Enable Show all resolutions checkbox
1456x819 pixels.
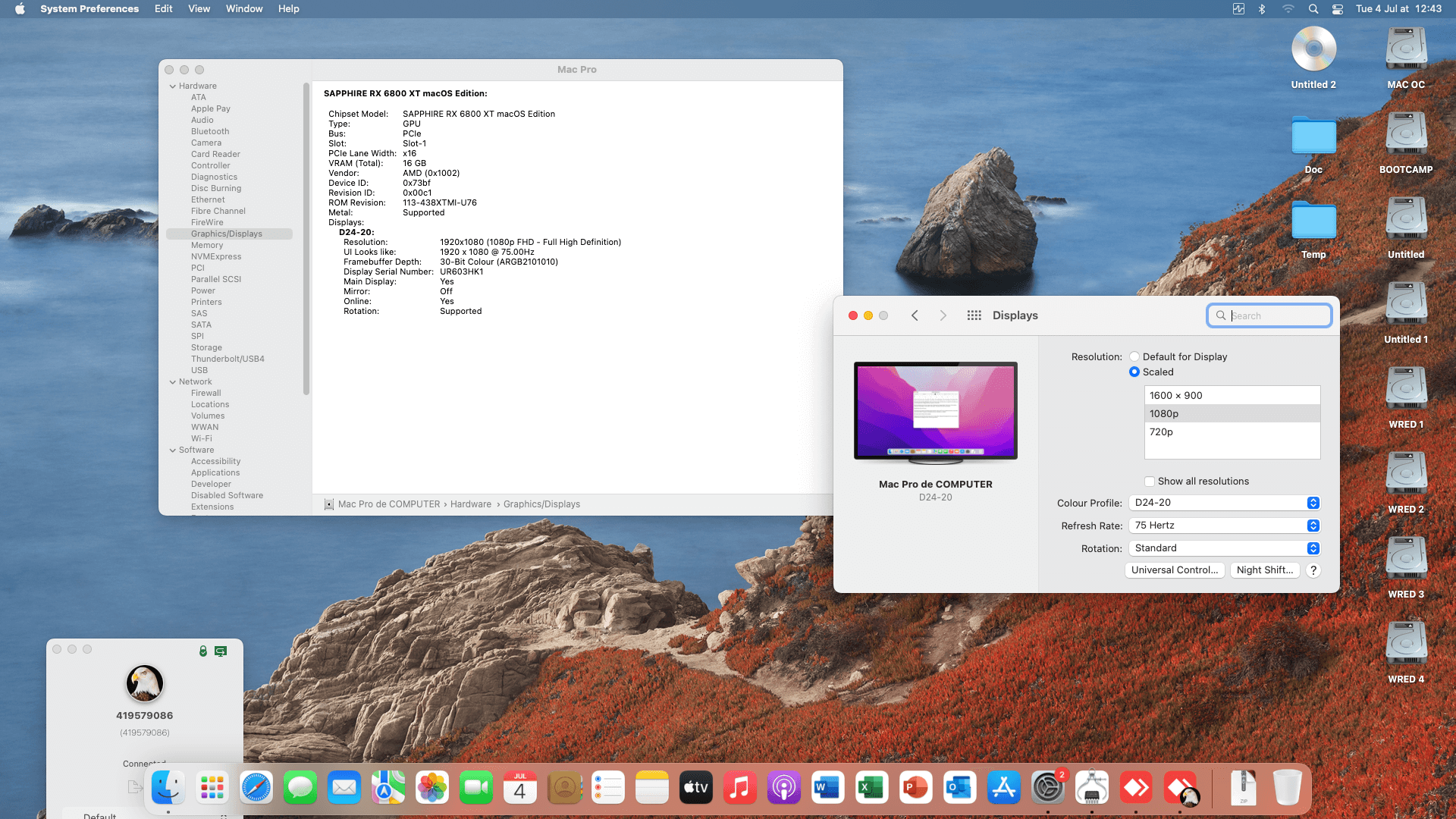[1150, 482]
